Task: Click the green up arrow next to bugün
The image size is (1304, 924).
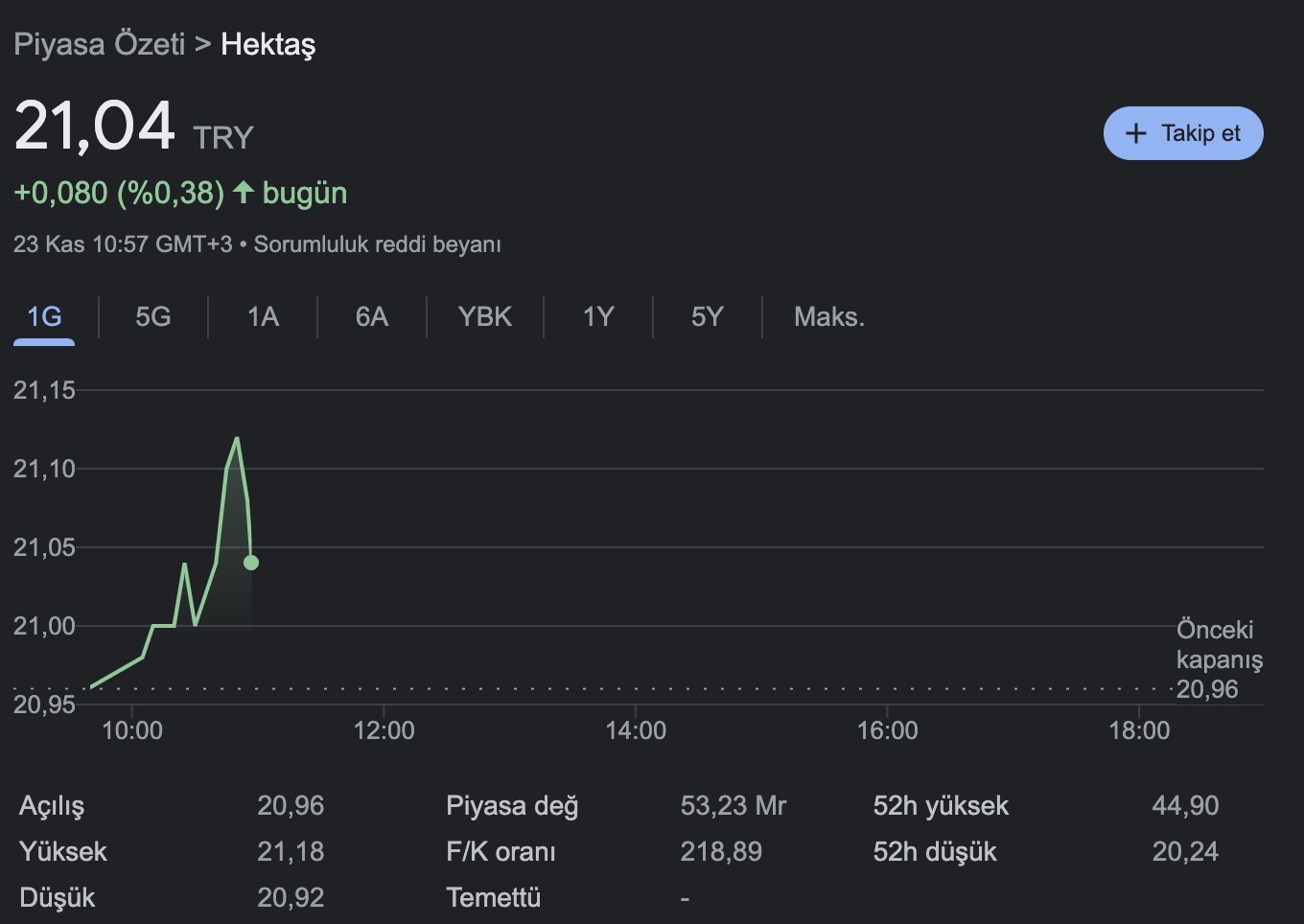Action: tap(244, 193)
